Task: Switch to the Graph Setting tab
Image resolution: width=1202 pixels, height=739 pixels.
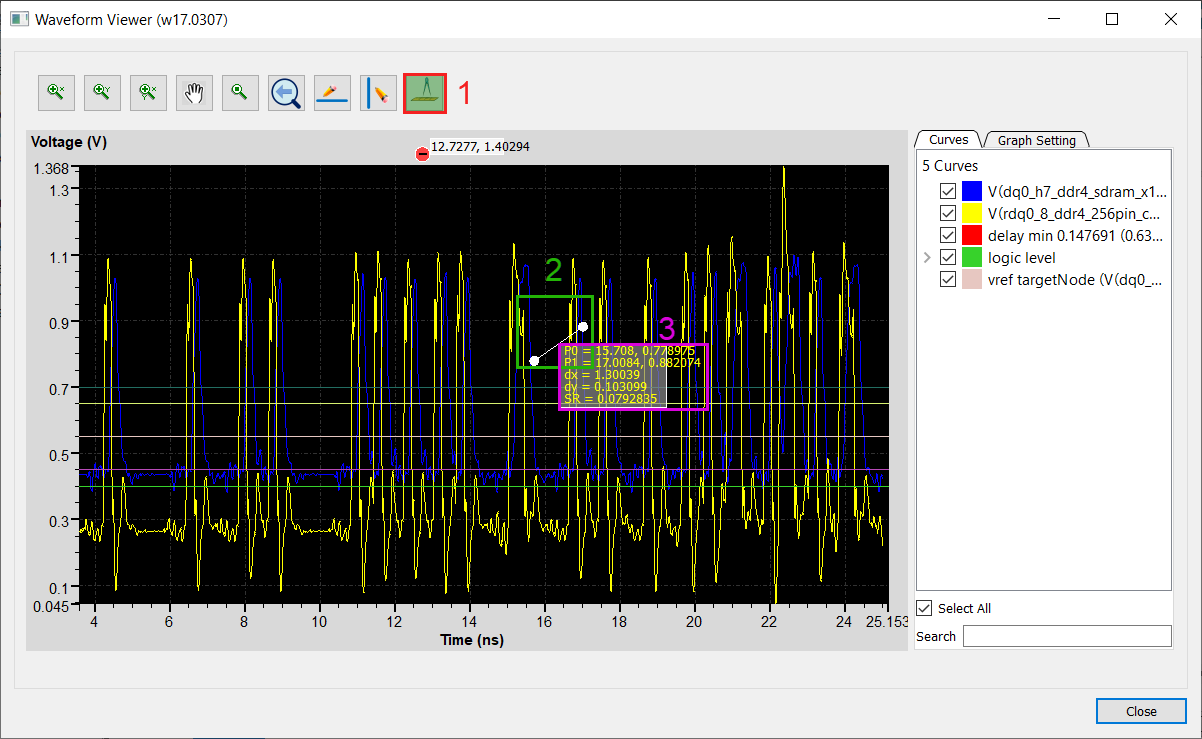Action: pyautogui.click(x=1036, y=139)
